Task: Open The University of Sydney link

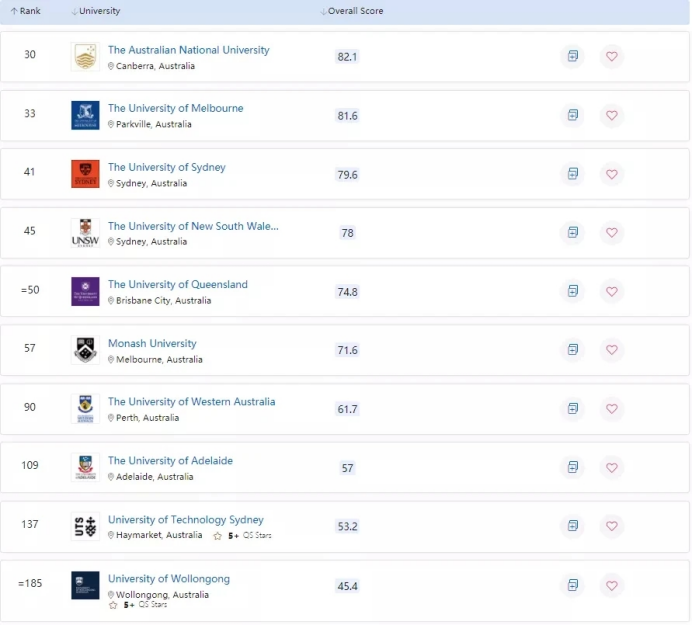Action: [x=167, y=167]
